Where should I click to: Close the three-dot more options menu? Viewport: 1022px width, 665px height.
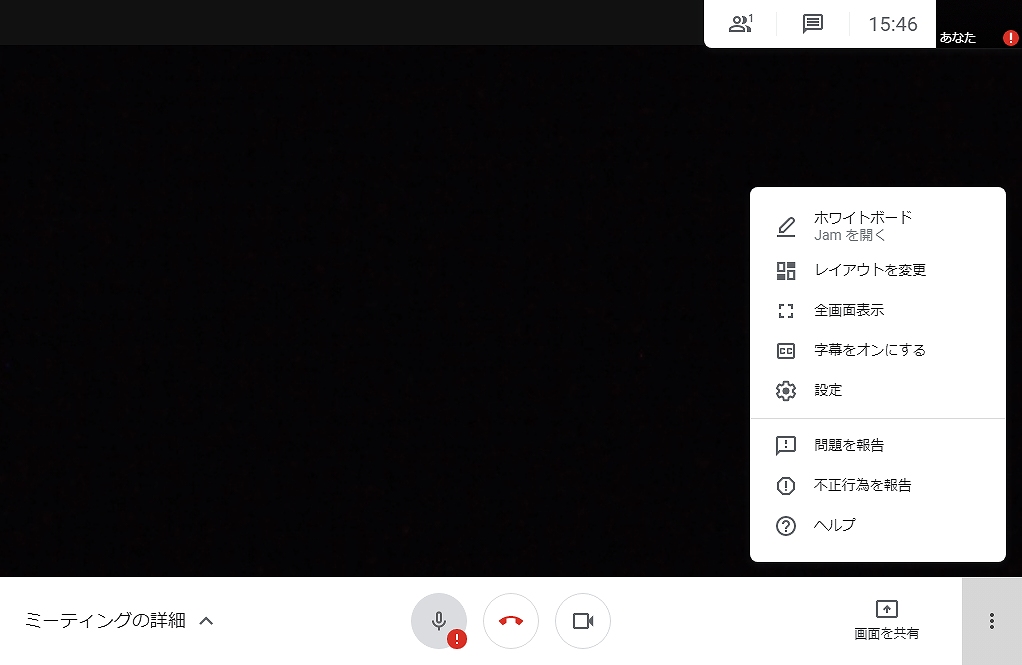(x=991, y=621)
